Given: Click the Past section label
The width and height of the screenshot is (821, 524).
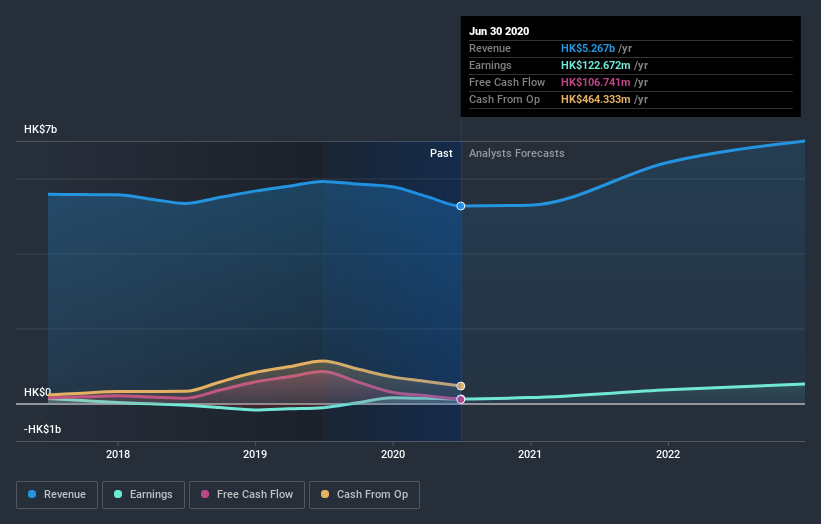Looking at the screenshot, I should click(x=441, y=153).
